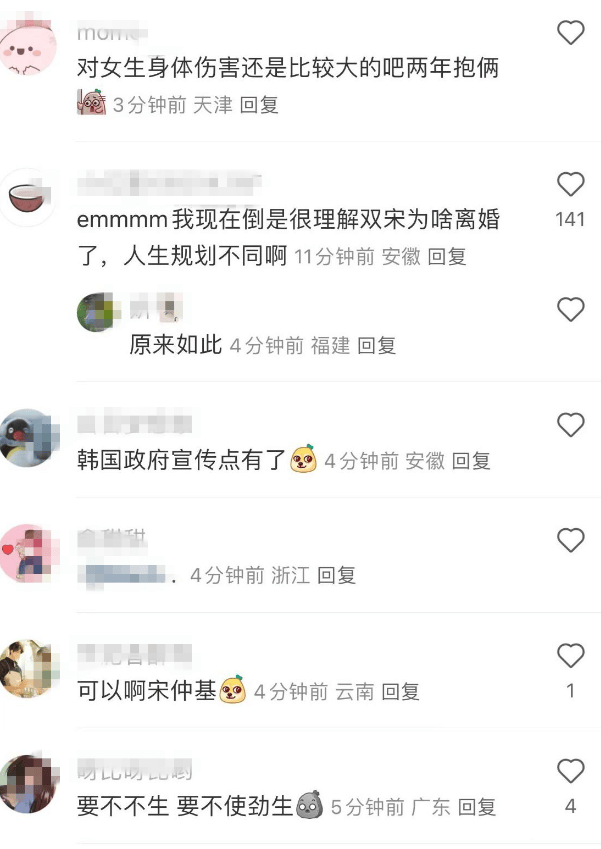Reply to the Tianjin comment
This screenshot has height=849, width=601.
(259, 105)
